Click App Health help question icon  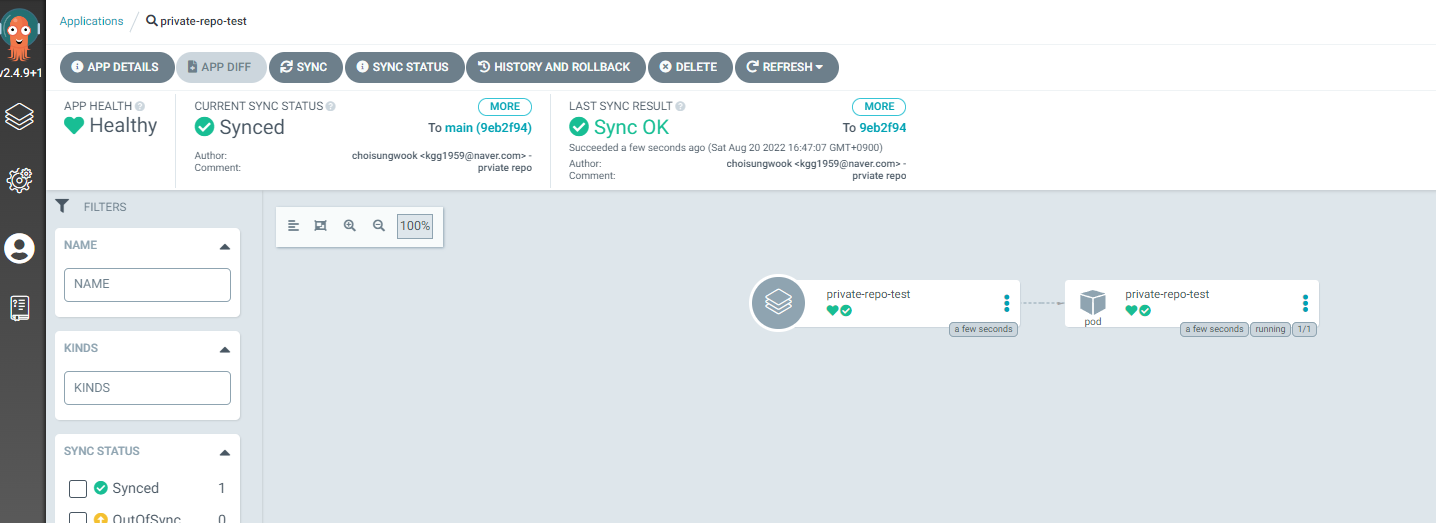140,106
